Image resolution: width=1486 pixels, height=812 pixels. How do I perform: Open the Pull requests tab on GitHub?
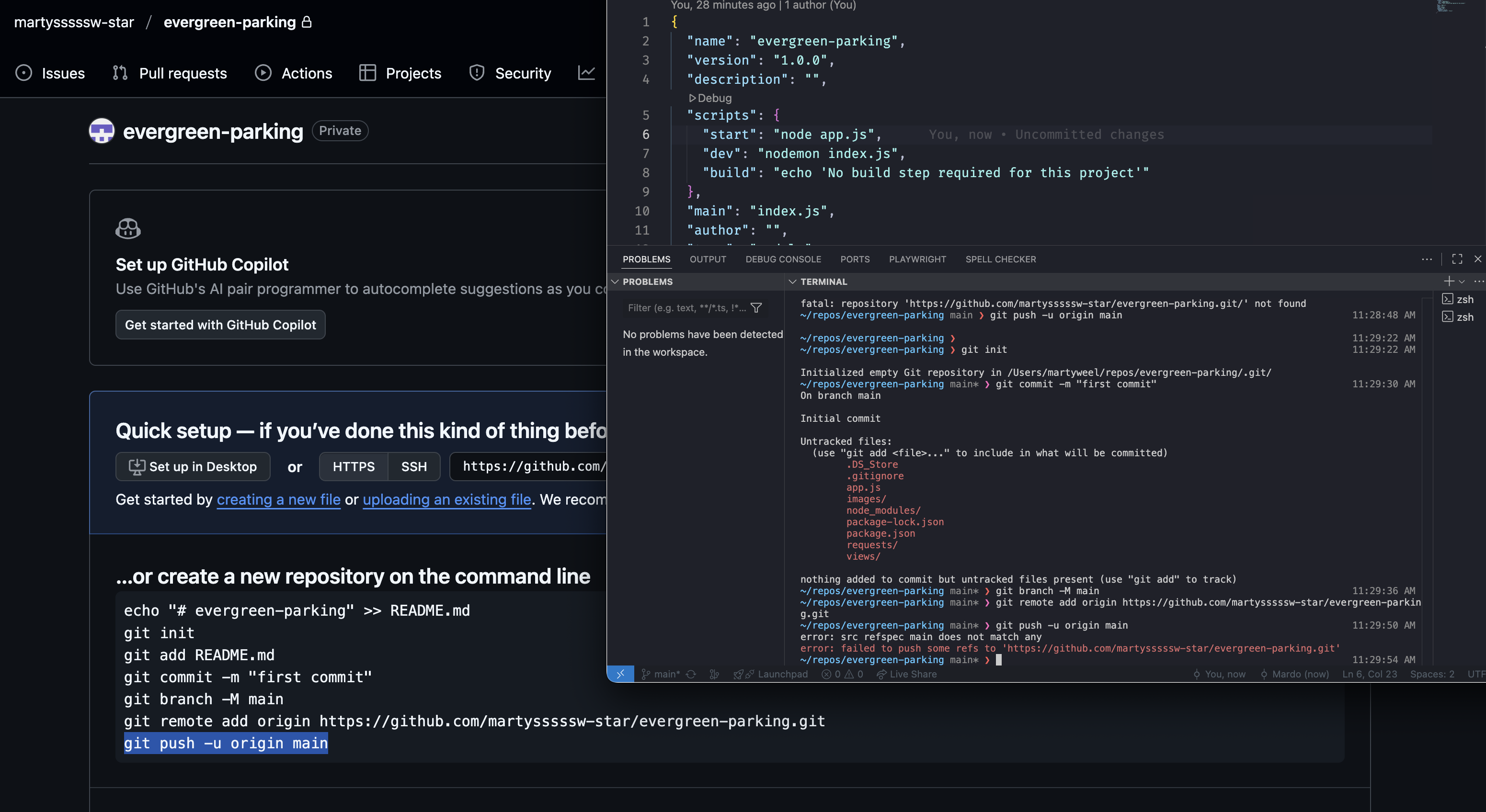[170, 73]
